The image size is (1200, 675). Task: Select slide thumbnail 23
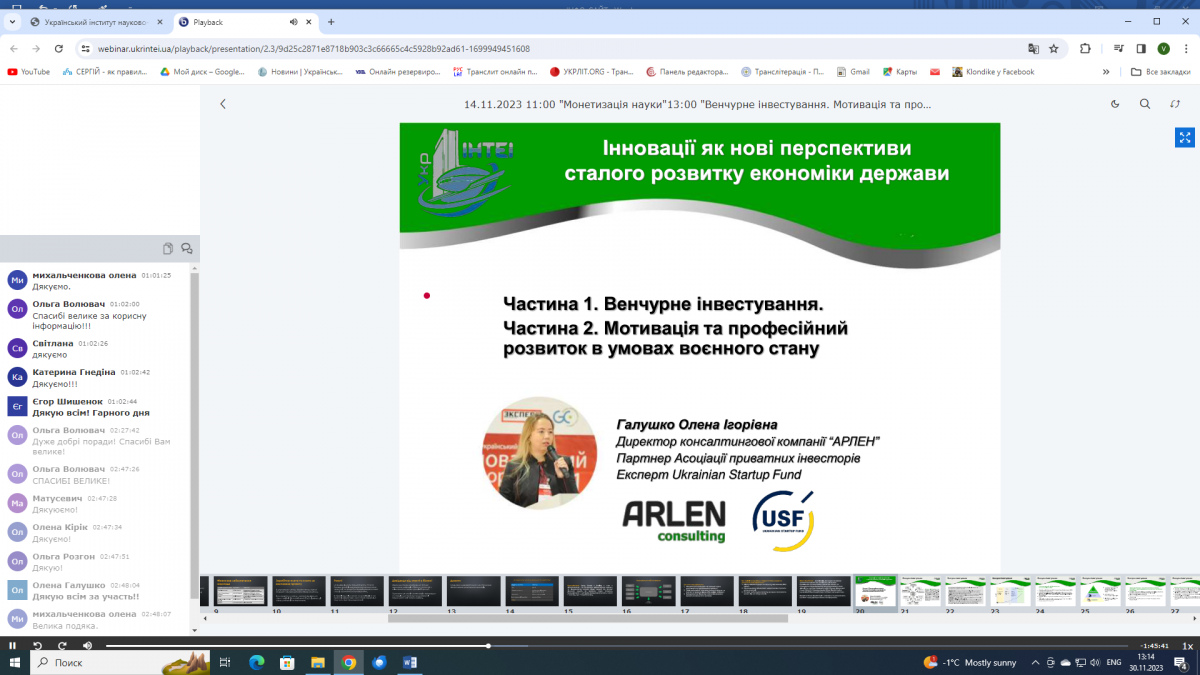coord(1011,591)
